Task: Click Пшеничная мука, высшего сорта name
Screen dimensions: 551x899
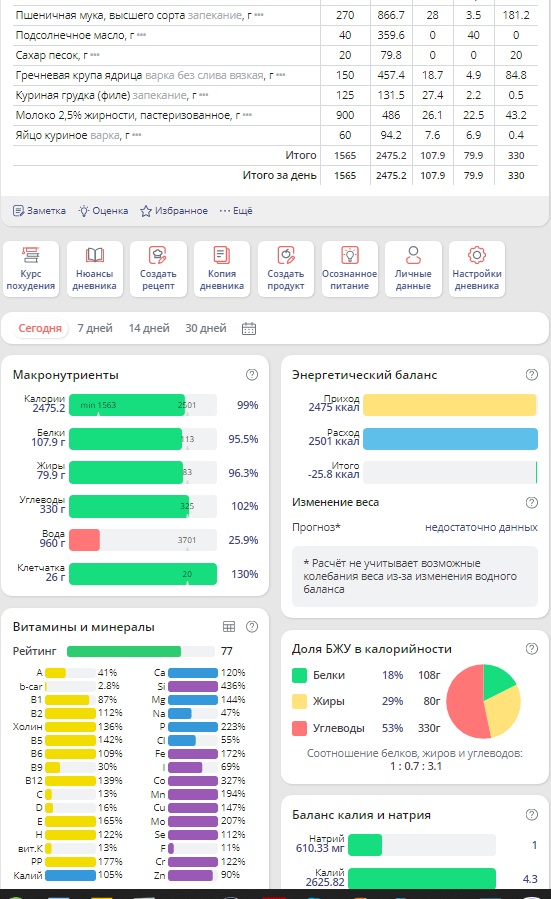Action: [x=100, y=15]
